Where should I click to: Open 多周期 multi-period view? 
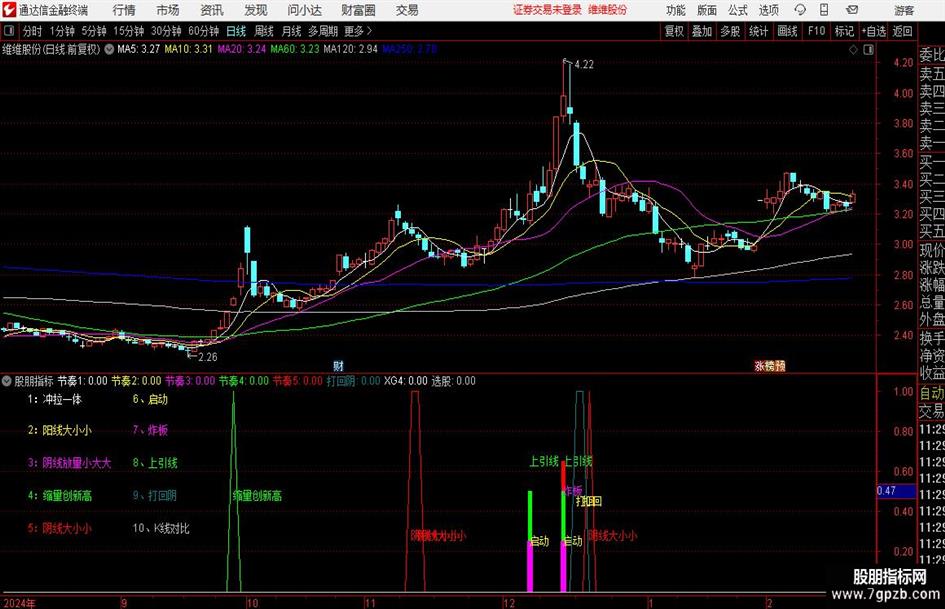tap(323, 31)
